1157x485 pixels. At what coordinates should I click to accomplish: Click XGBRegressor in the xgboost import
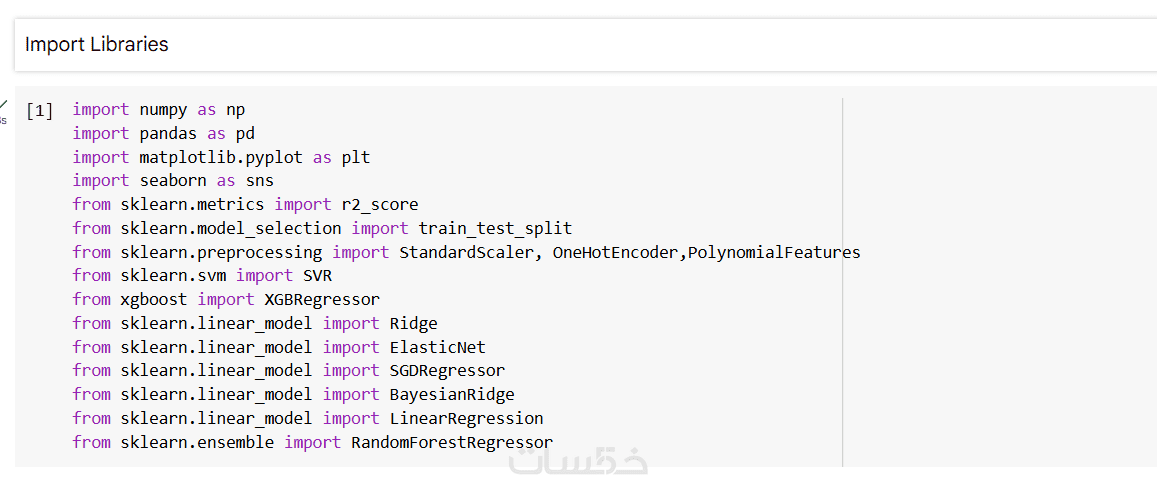pyautogui.click(x=322, y=299)
